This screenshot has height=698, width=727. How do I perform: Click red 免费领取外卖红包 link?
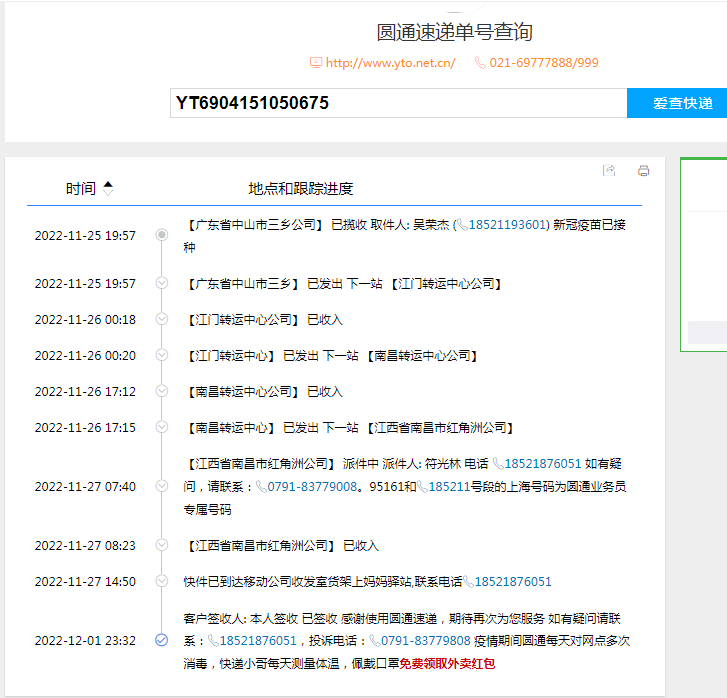(447, 664)
